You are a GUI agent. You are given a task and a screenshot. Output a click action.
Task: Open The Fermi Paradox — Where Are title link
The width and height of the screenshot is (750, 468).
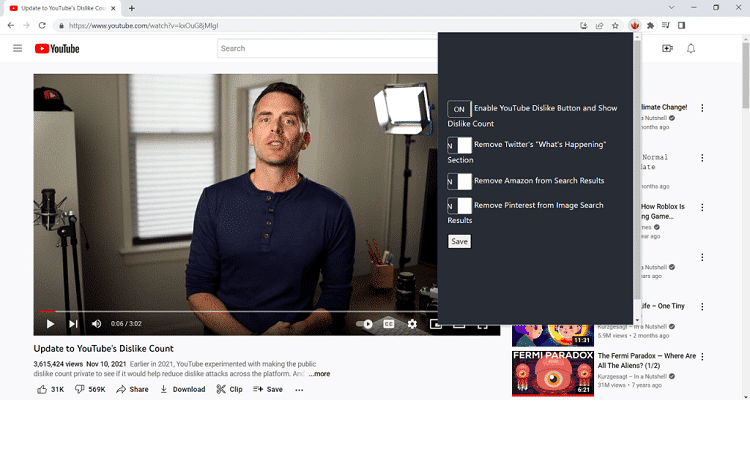(x=647, y=361)
